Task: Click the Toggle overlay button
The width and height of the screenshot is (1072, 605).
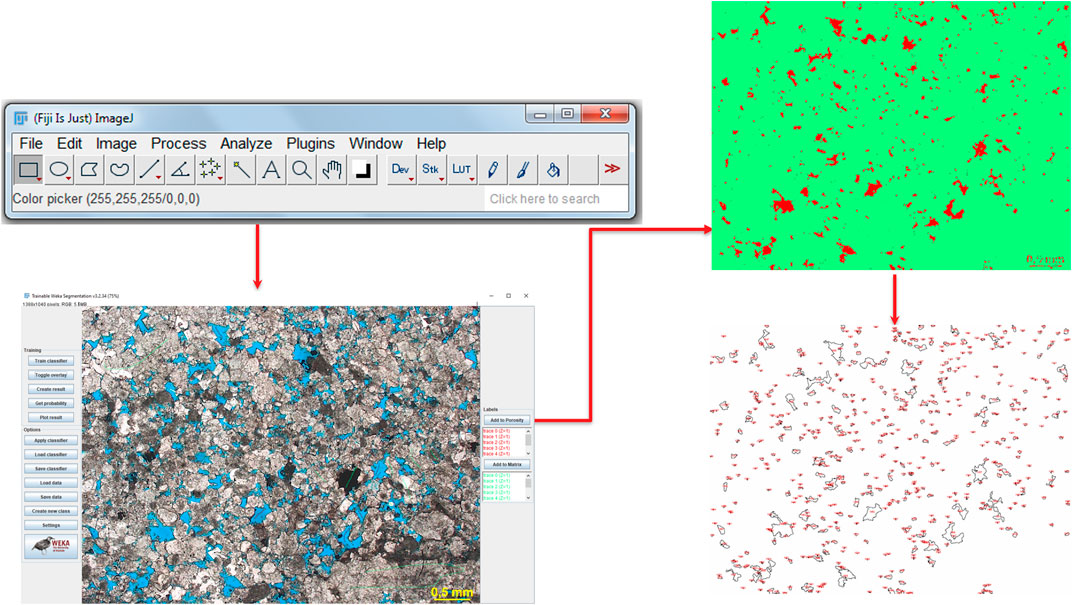Action: (x=51, y=375)
